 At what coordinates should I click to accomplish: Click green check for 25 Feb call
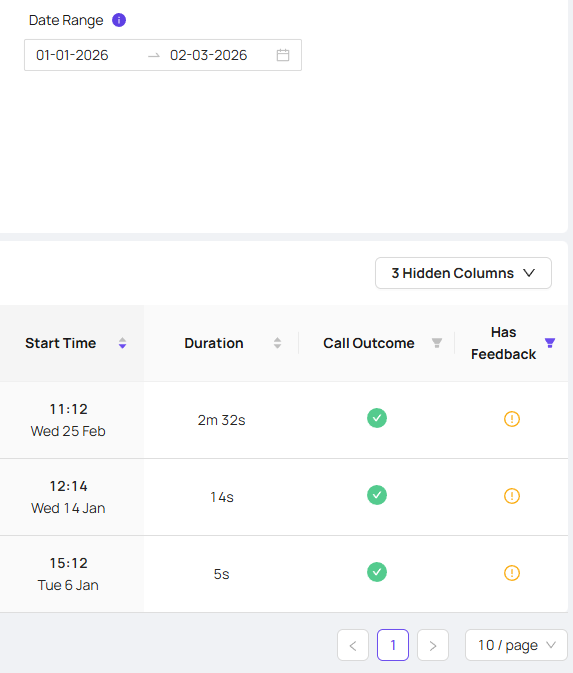377,418
